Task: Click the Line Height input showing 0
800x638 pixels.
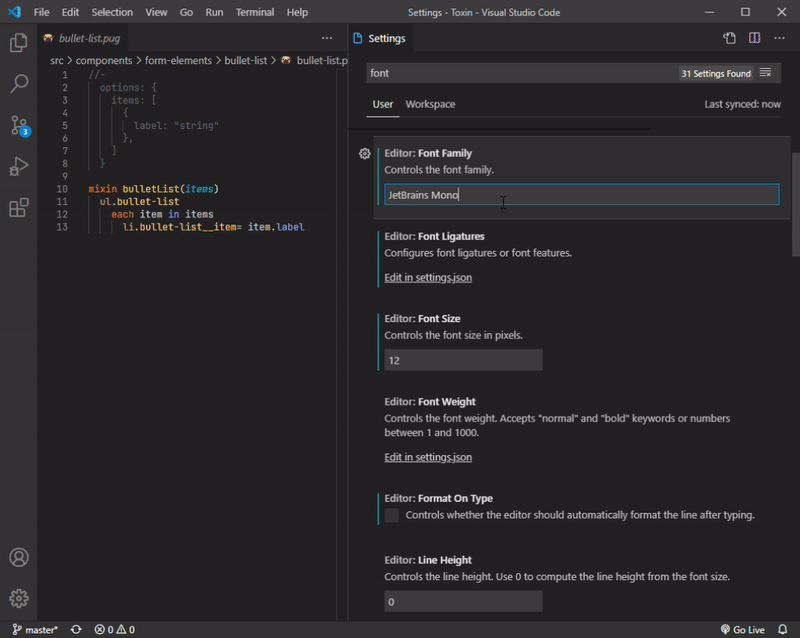Action: (463, 602)
